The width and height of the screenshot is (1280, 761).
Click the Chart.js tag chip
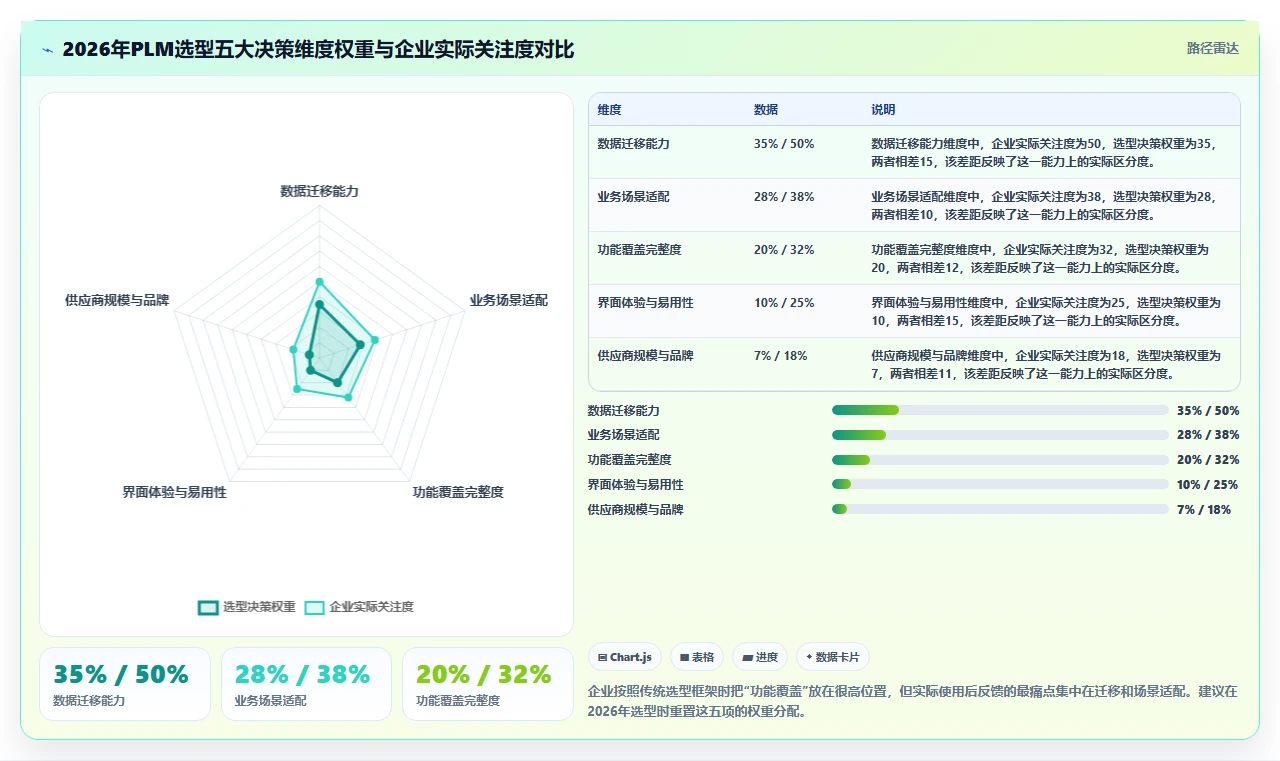(624, 657)
